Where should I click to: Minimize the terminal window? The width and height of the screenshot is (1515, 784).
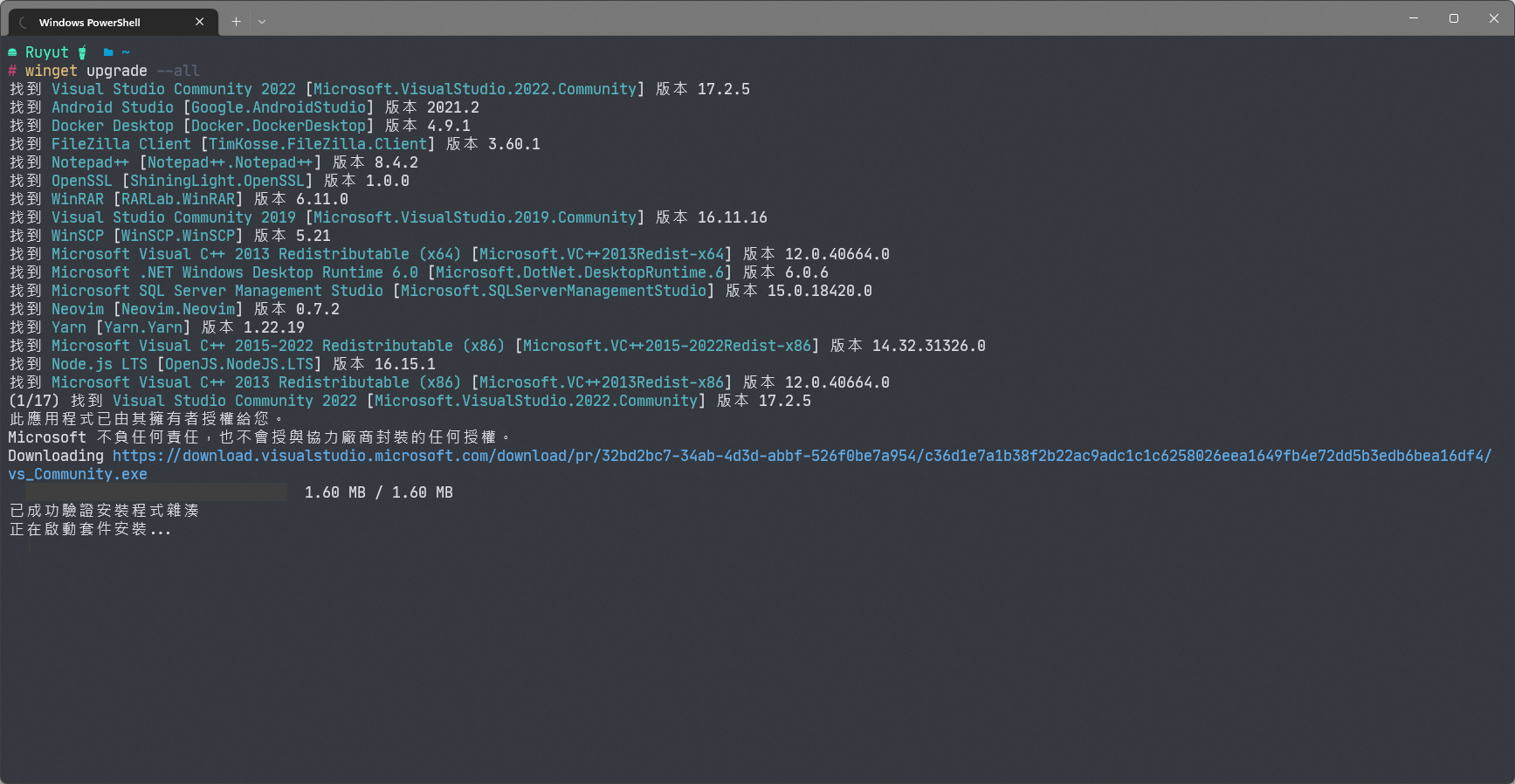click(1414, 18)
